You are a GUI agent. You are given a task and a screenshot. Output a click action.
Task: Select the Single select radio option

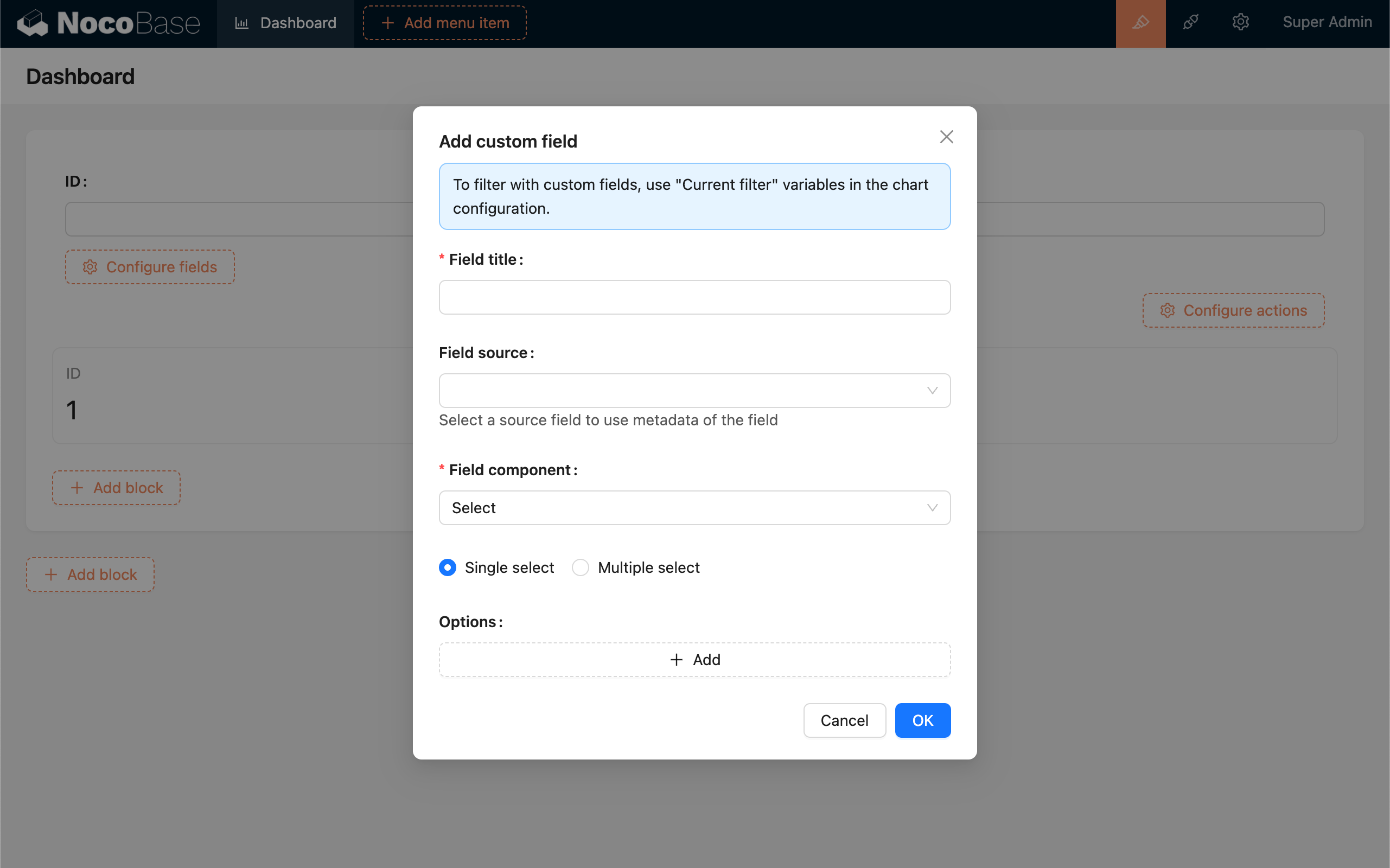click(448, 567)
